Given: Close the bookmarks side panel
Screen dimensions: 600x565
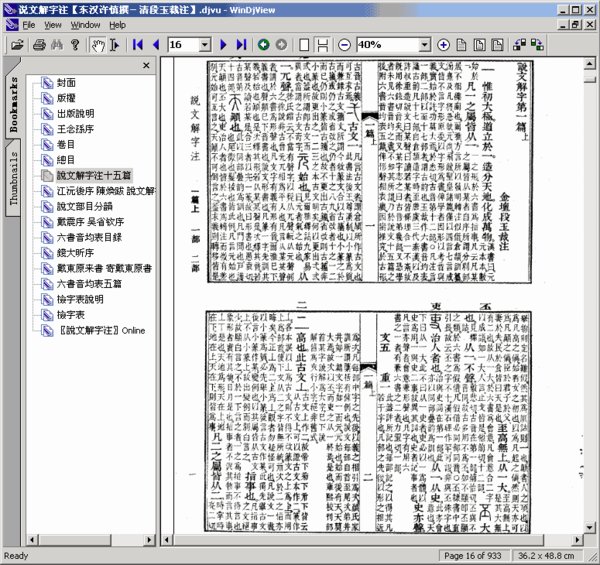Looking at the screenshot, I should point(147,66).
